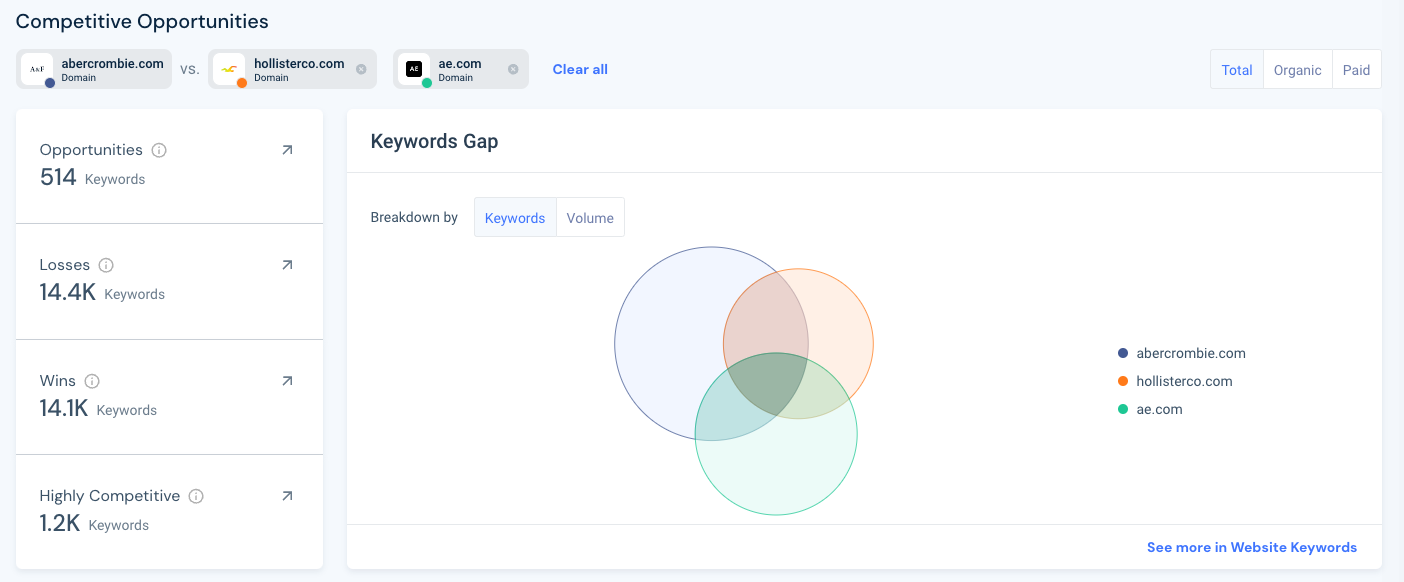The image size is (1404, 582).
Task: Click the orange hollisterco.com Venn circle
Action: point(840,320)
